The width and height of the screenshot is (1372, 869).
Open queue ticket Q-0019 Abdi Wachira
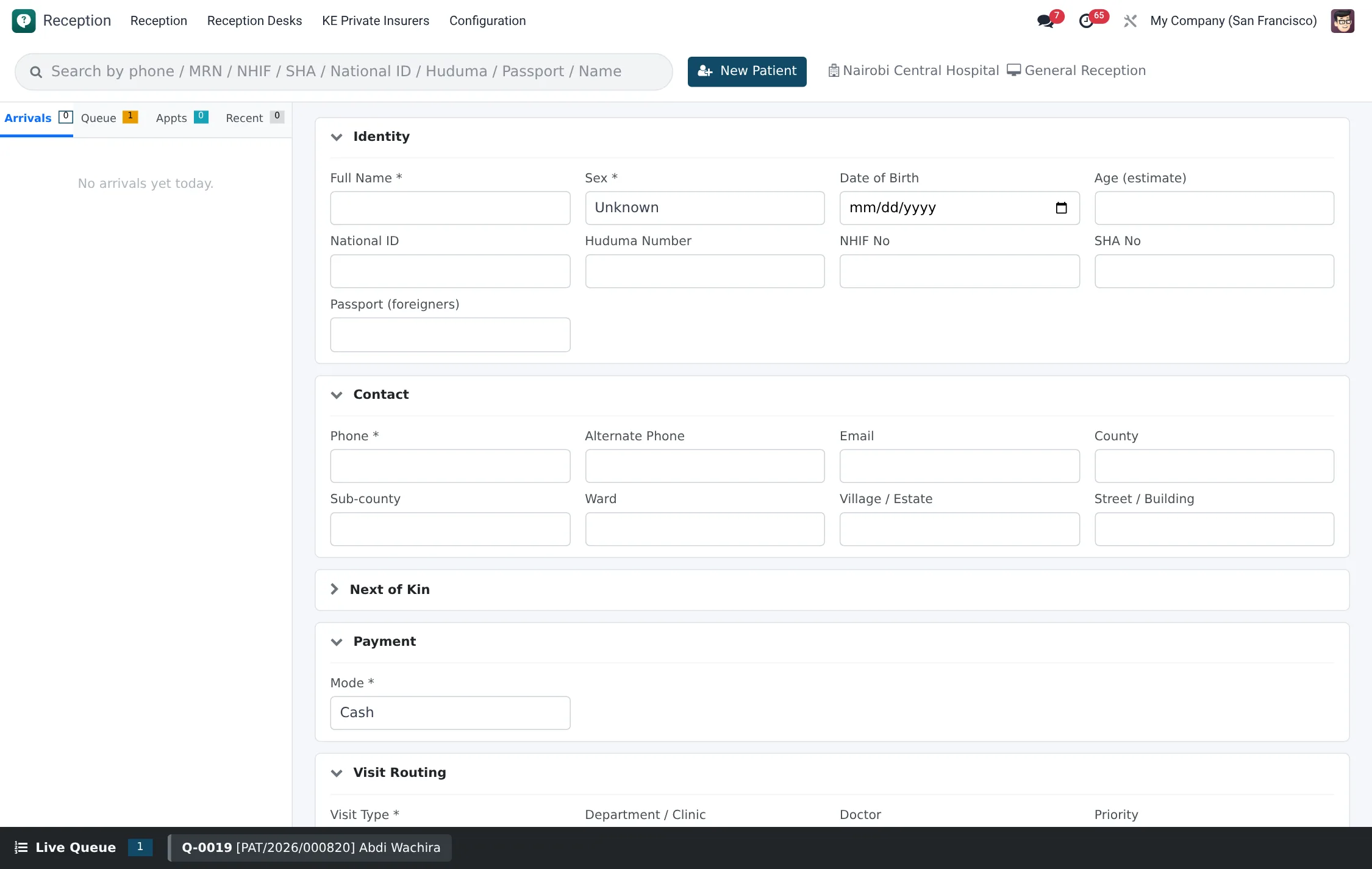(x=310, y=848)
